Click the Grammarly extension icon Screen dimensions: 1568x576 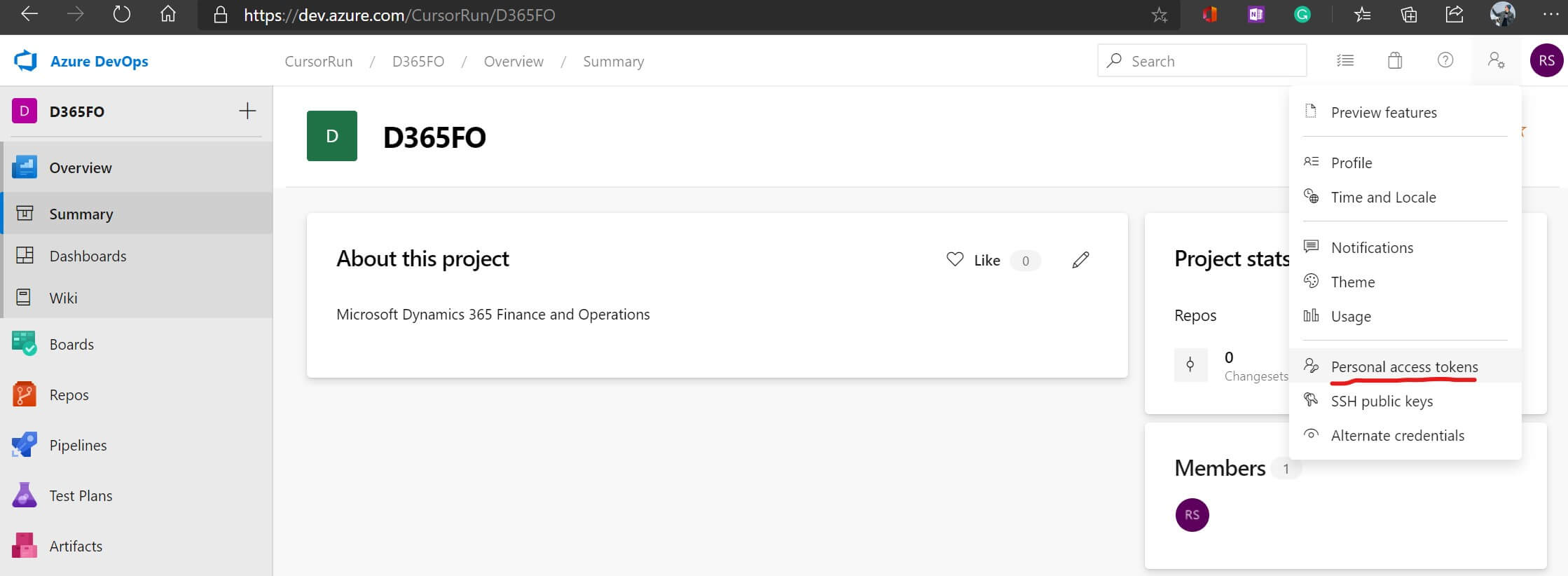(1302, 14)
